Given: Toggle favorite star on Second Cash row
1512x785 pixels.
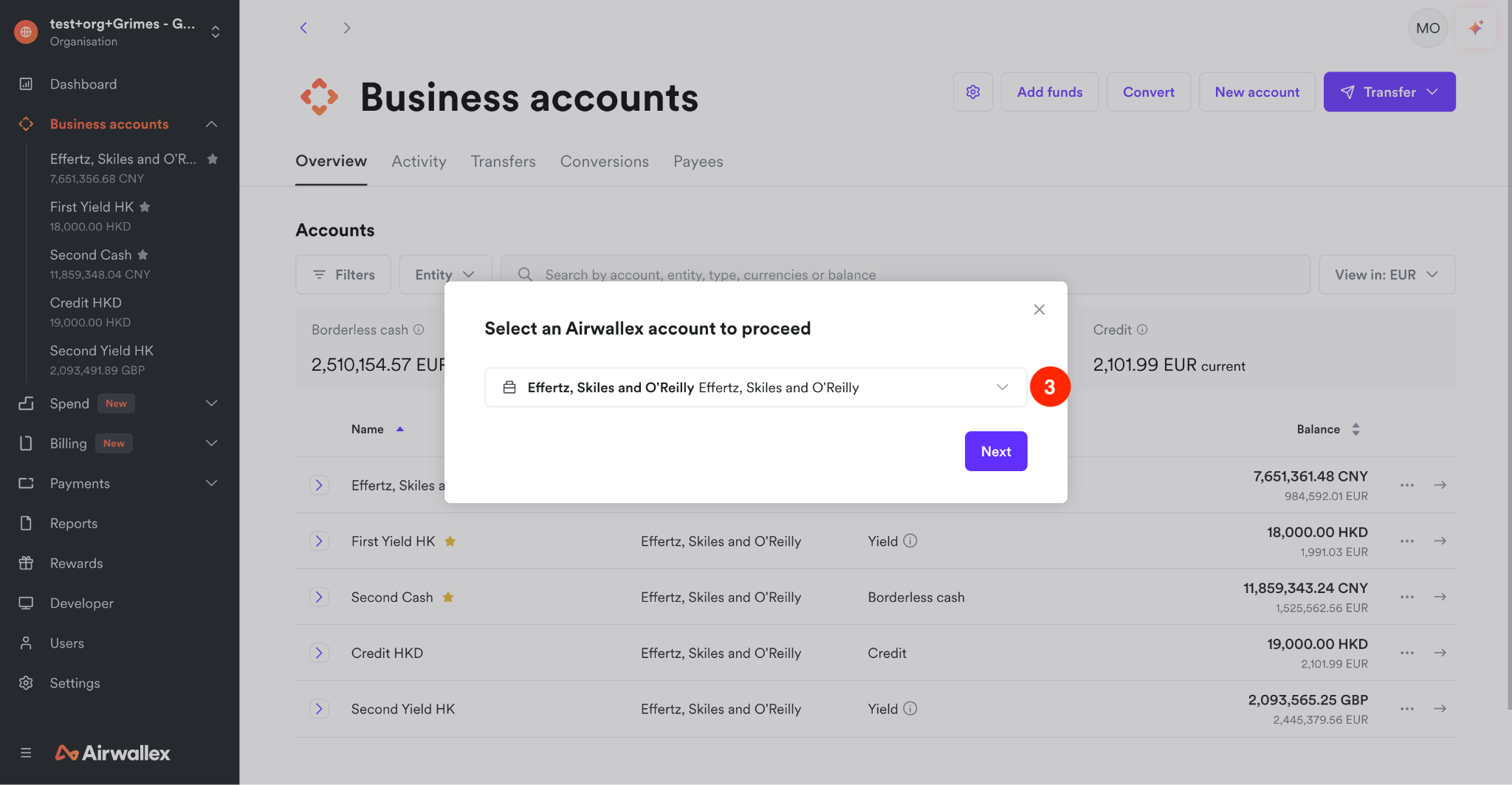Looking at the screenshot, I should (447, 597).
